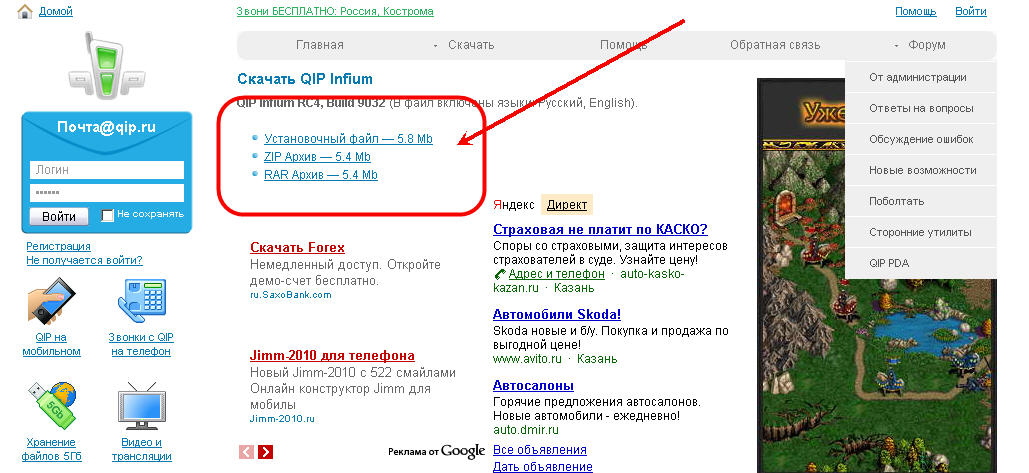The width and height of the screenshot is (1029, 473).
Task: Open the Домой link
Action: click(56, 11)
